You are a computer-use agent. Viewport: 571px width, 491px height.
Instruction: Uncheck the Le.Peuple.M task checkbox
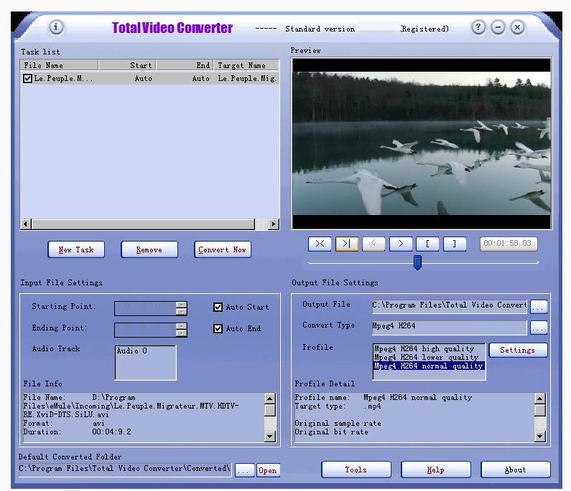27,78
